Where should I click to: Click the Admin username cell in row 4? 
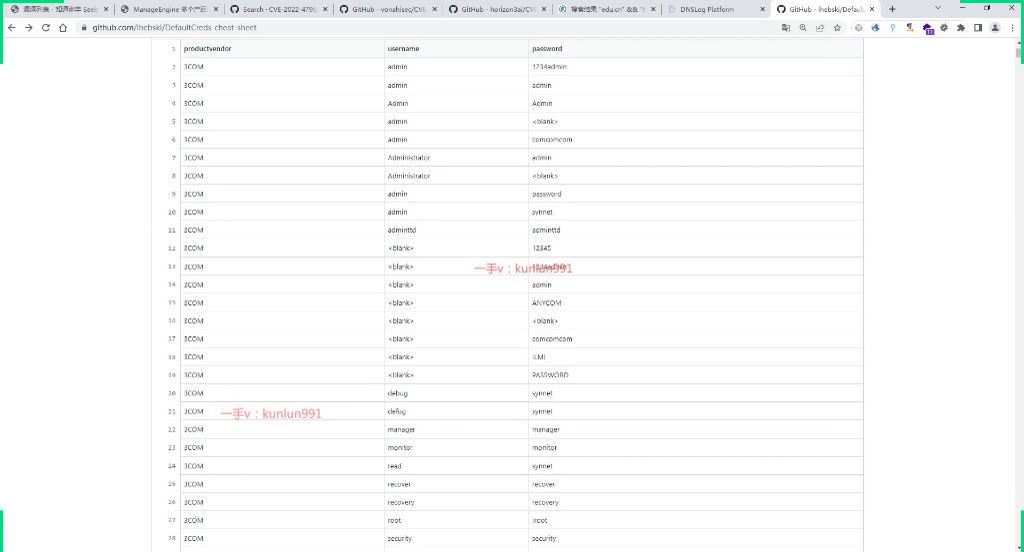tap(456, 104)
